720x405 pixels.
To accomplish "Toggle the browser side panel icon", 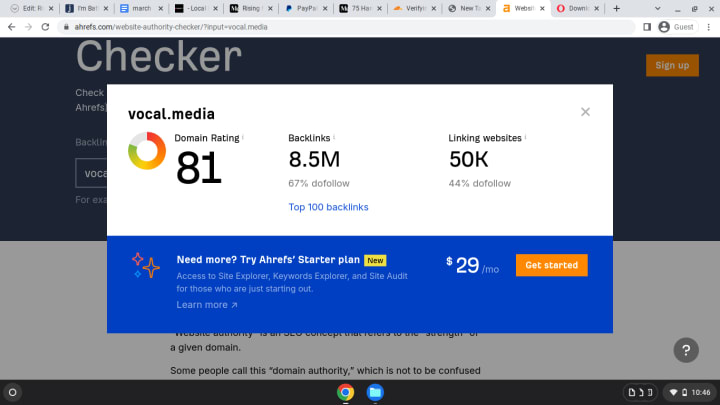I will [x=647, y=27].
